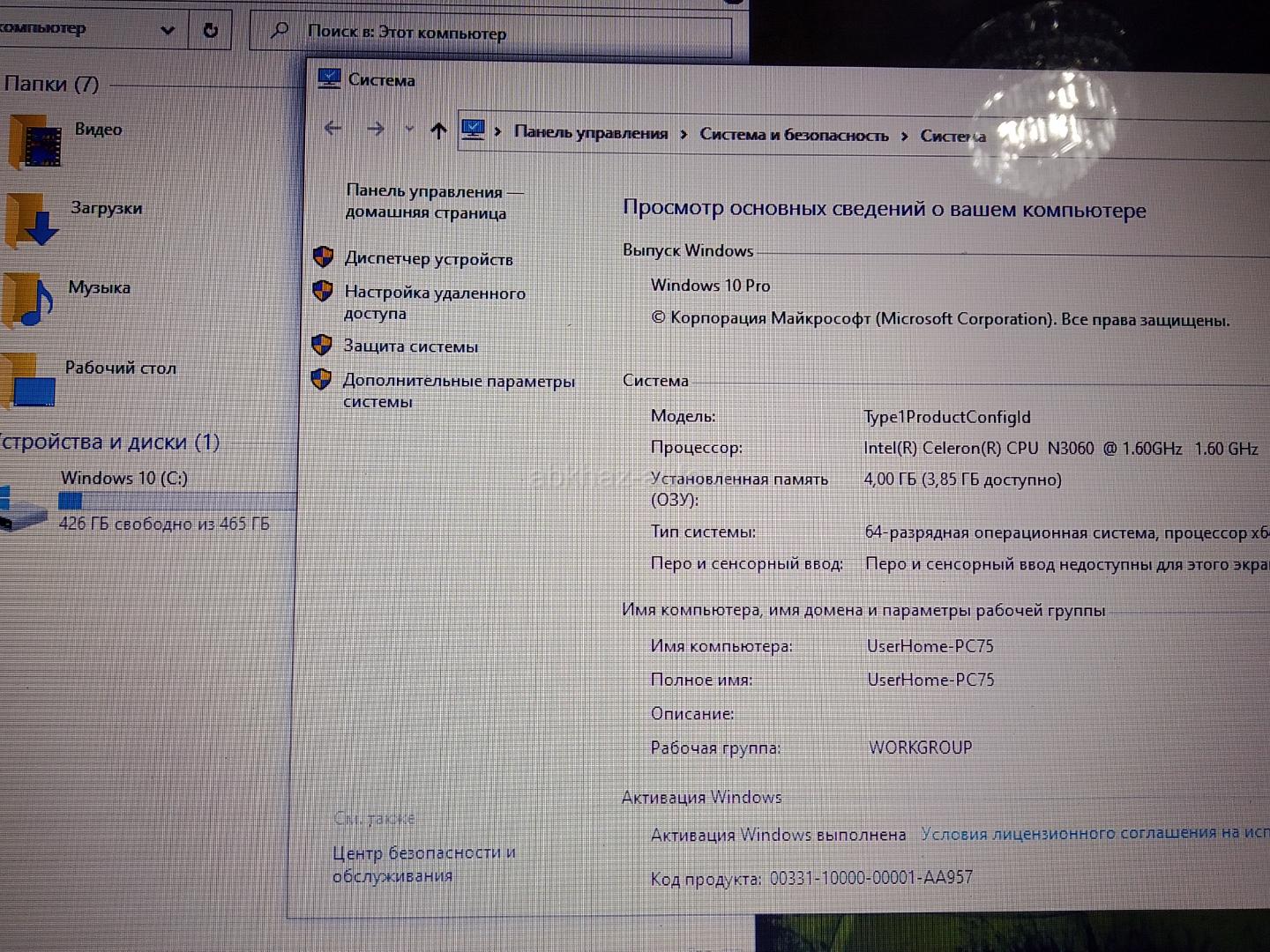Click Windows 10 Pro edition text
This screenshot has height=952, width=1270.
click(x=711, y=286)
